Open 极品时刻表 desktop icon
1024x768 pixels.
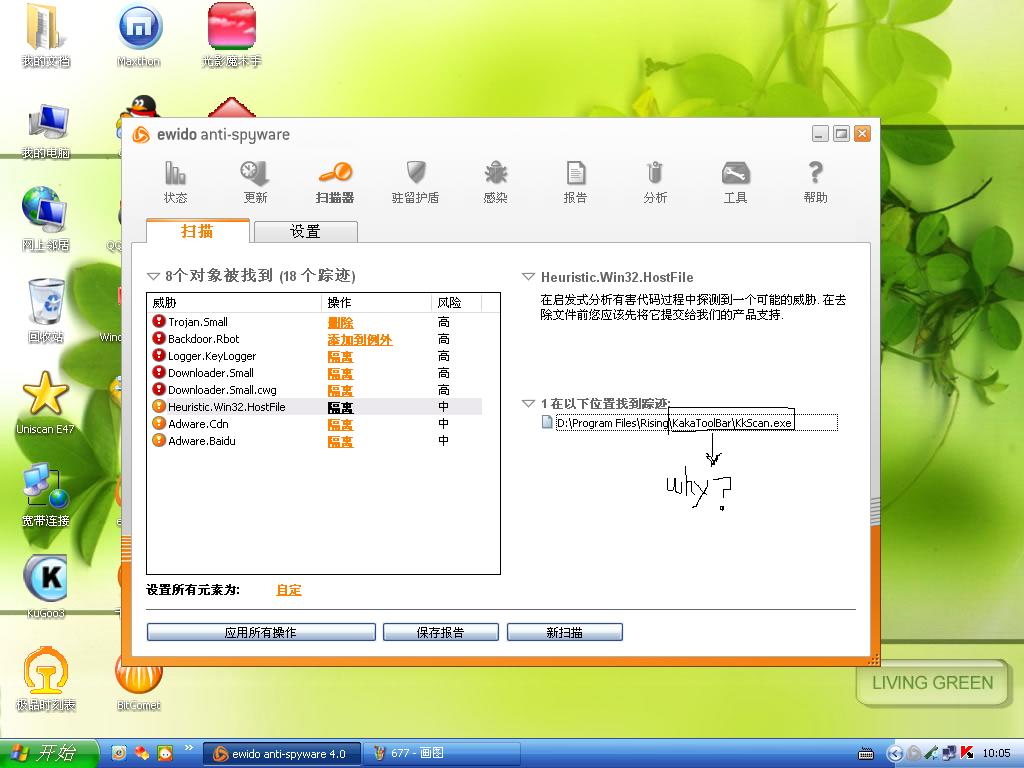pos(45,679)
